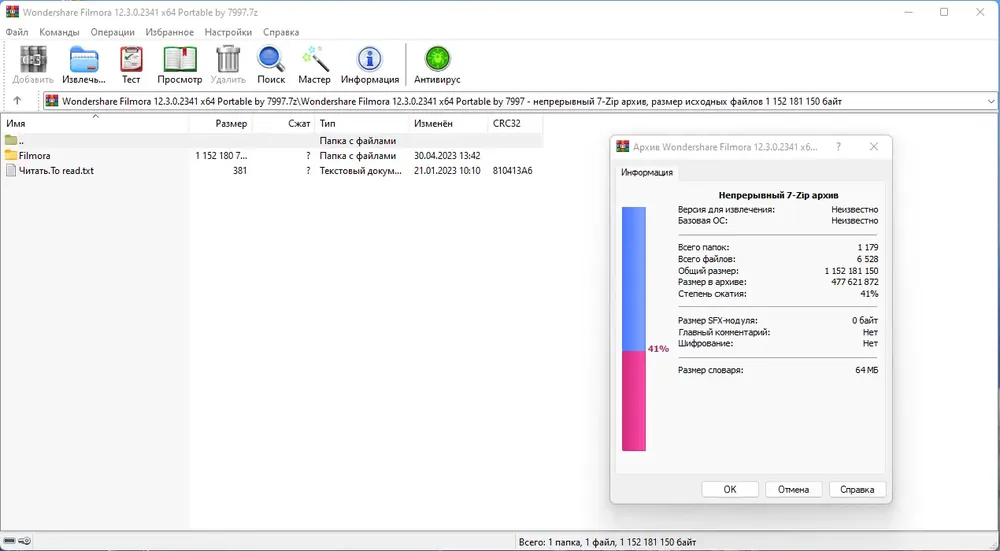Click the Непрерывный 7-Zip архив heading

(x=778, y=195)
